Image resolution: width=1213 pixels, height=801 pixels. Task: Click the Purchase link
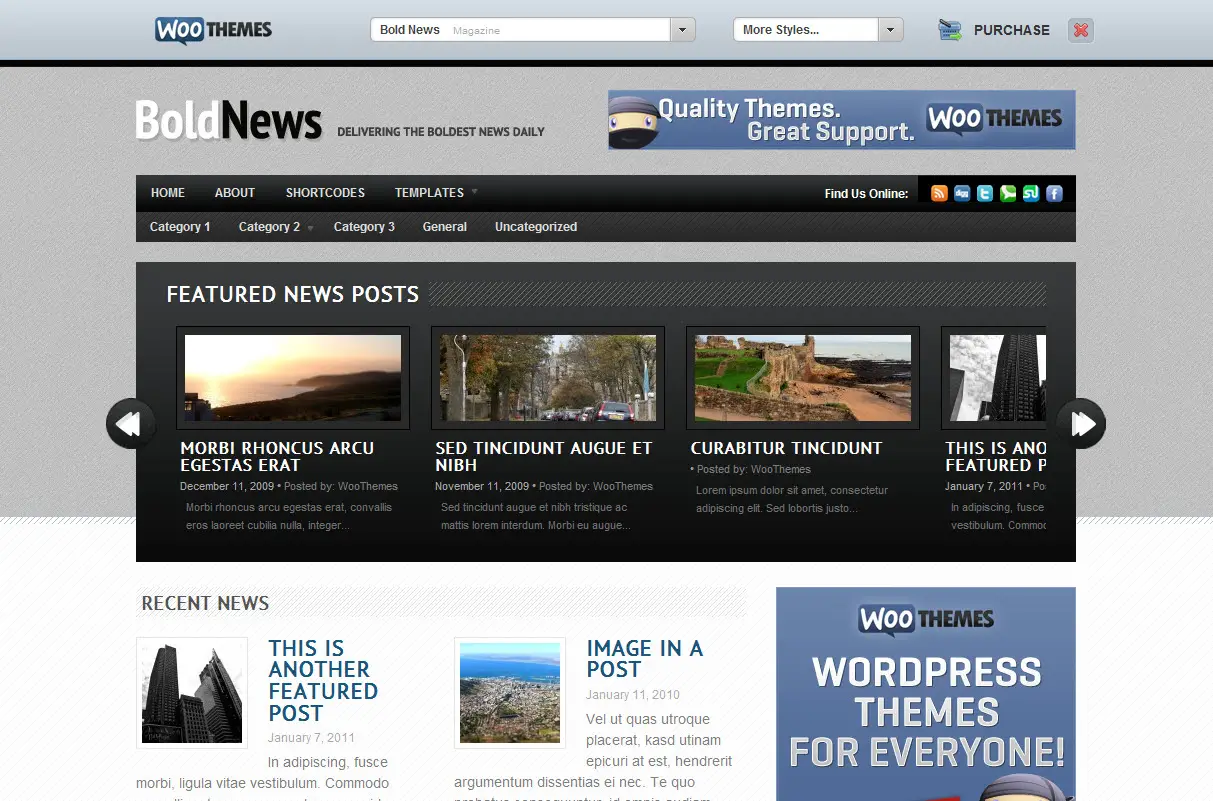[x=1012, y=30]
